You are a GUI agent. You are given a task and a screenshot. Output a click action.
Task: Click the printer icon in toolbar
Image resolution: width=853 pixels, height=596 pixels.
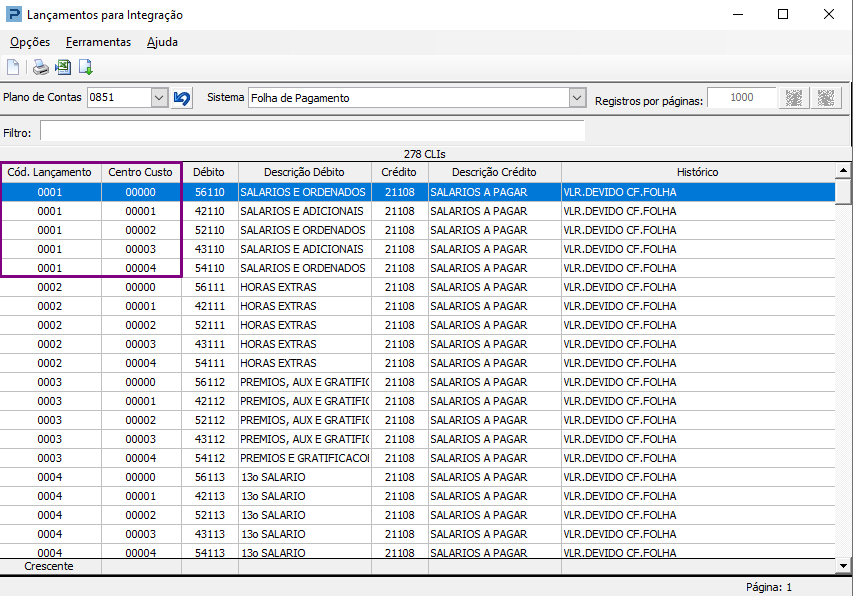[x=40, y=67]
